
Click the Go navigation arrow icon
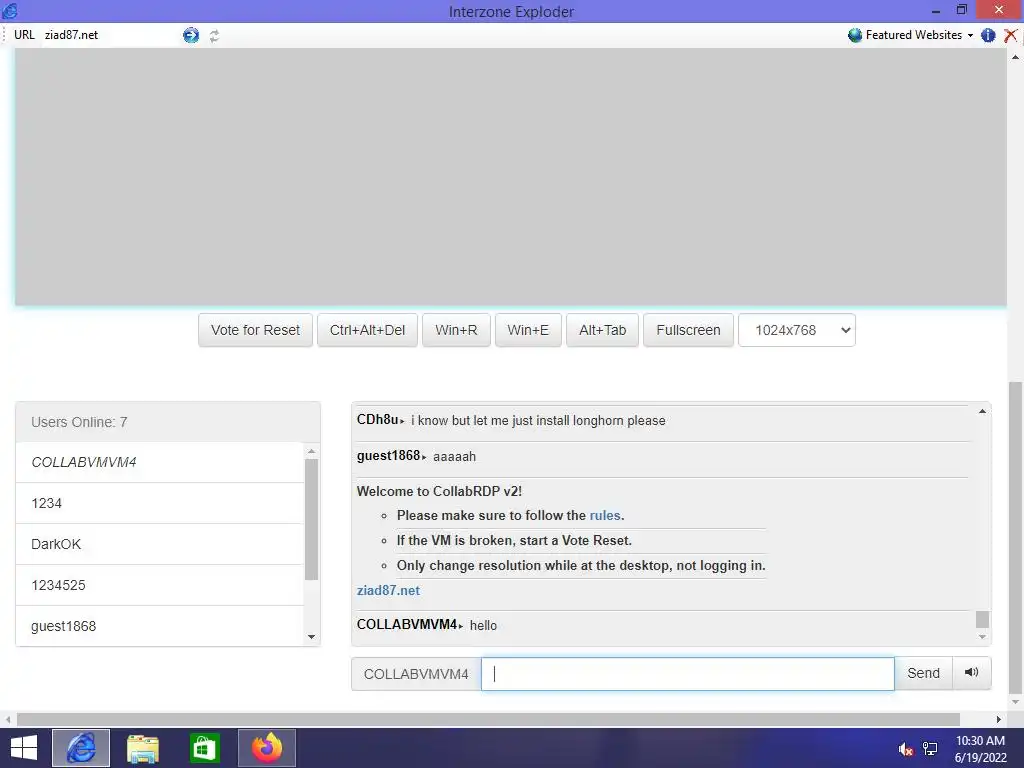pos(191,35)
